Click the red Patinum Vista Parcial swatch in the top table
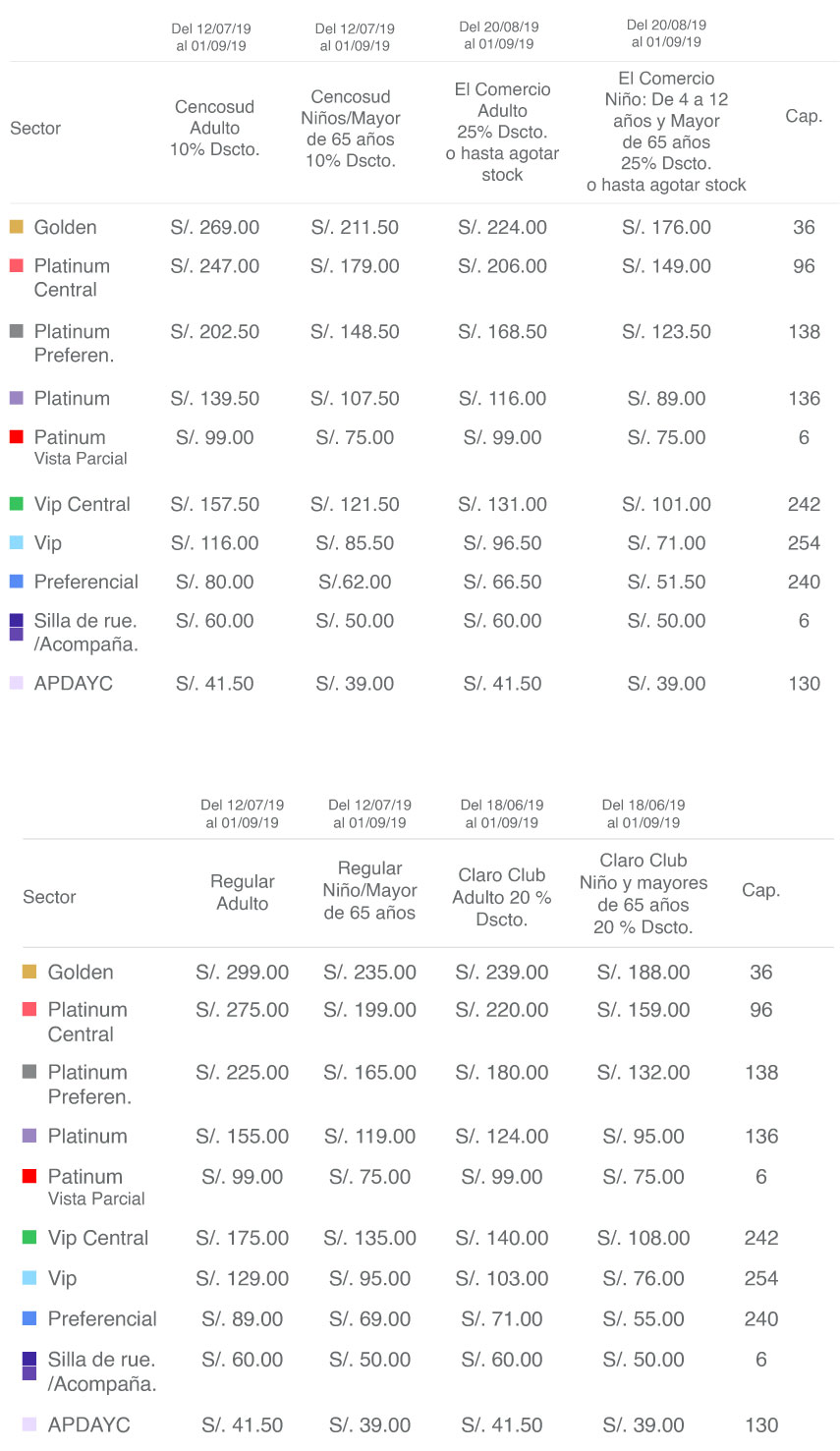 (16, 437)
